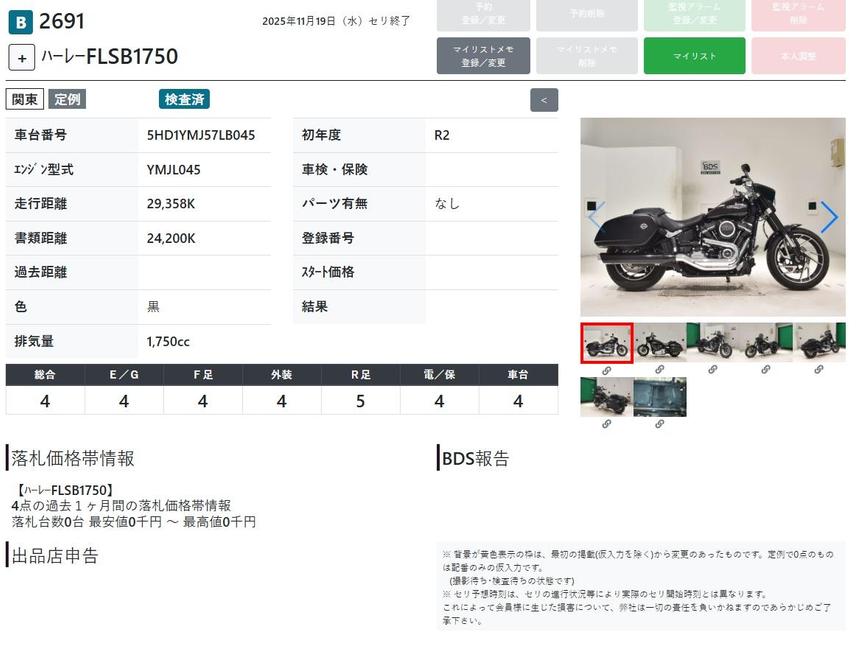Collapse panel with the '<' arrow button
The width and height of the screenshot is (860, 665).
(x=544, y=100)
